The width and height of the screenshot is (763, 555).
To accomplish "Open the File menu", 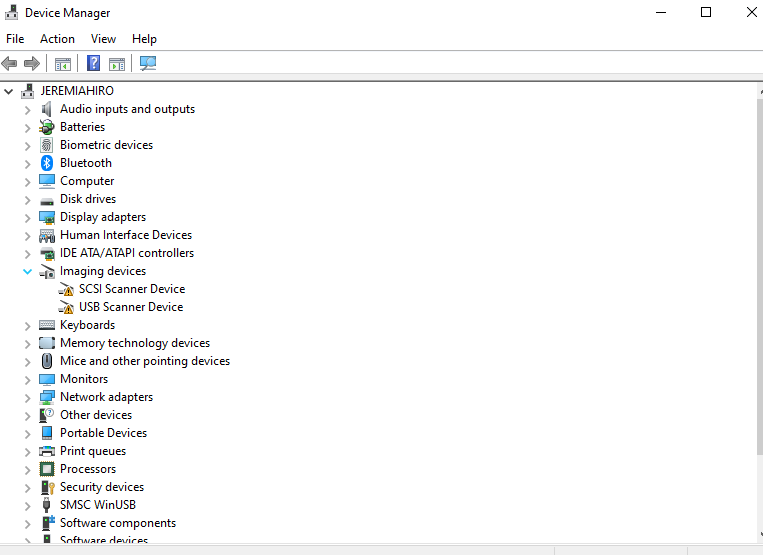I will click(15, 39).
